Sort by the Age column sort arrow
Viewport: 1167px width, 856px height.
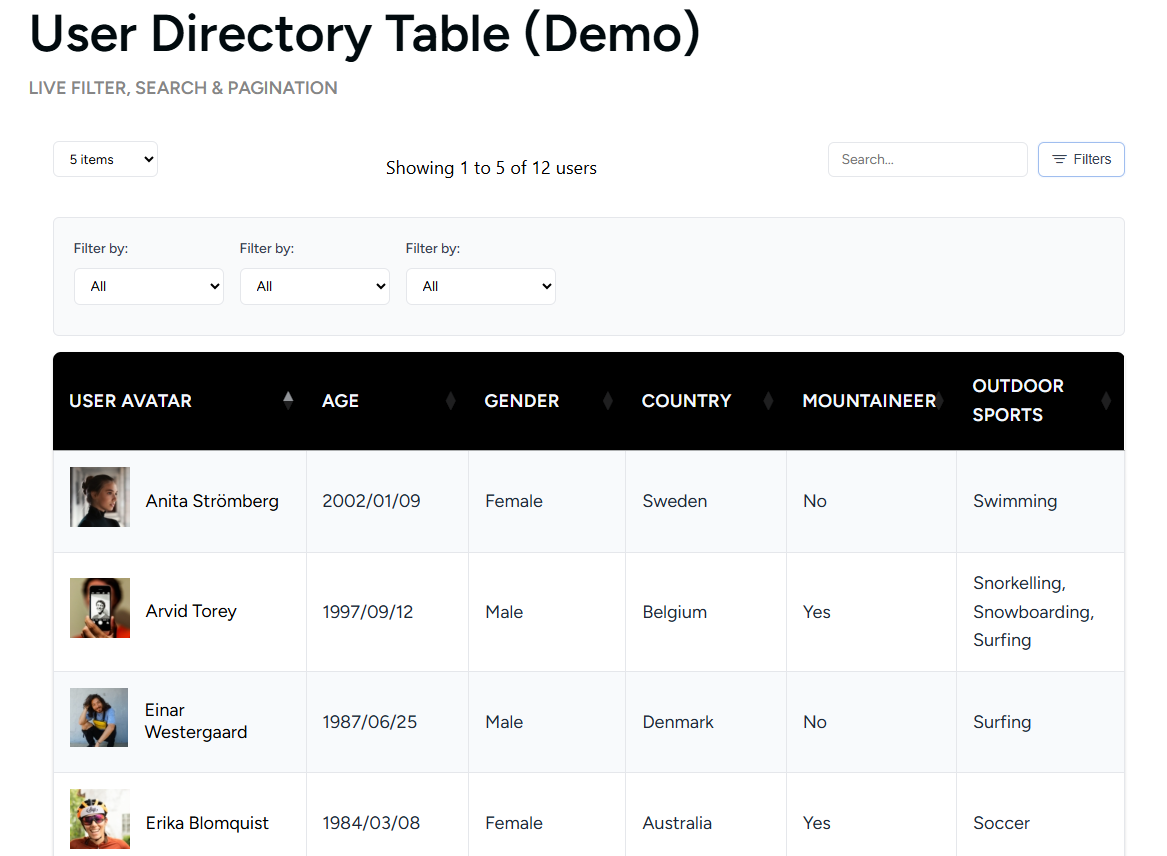[x=451, y=400]
